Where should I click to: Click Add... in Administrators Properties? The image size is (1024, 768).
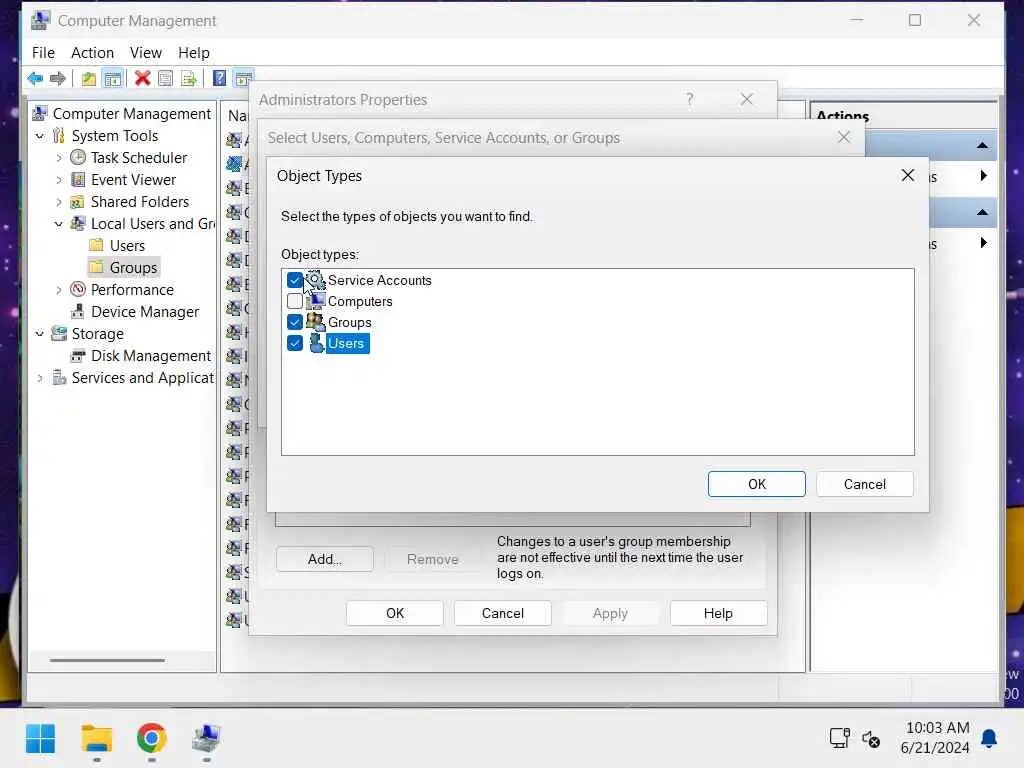click(325, 559)
